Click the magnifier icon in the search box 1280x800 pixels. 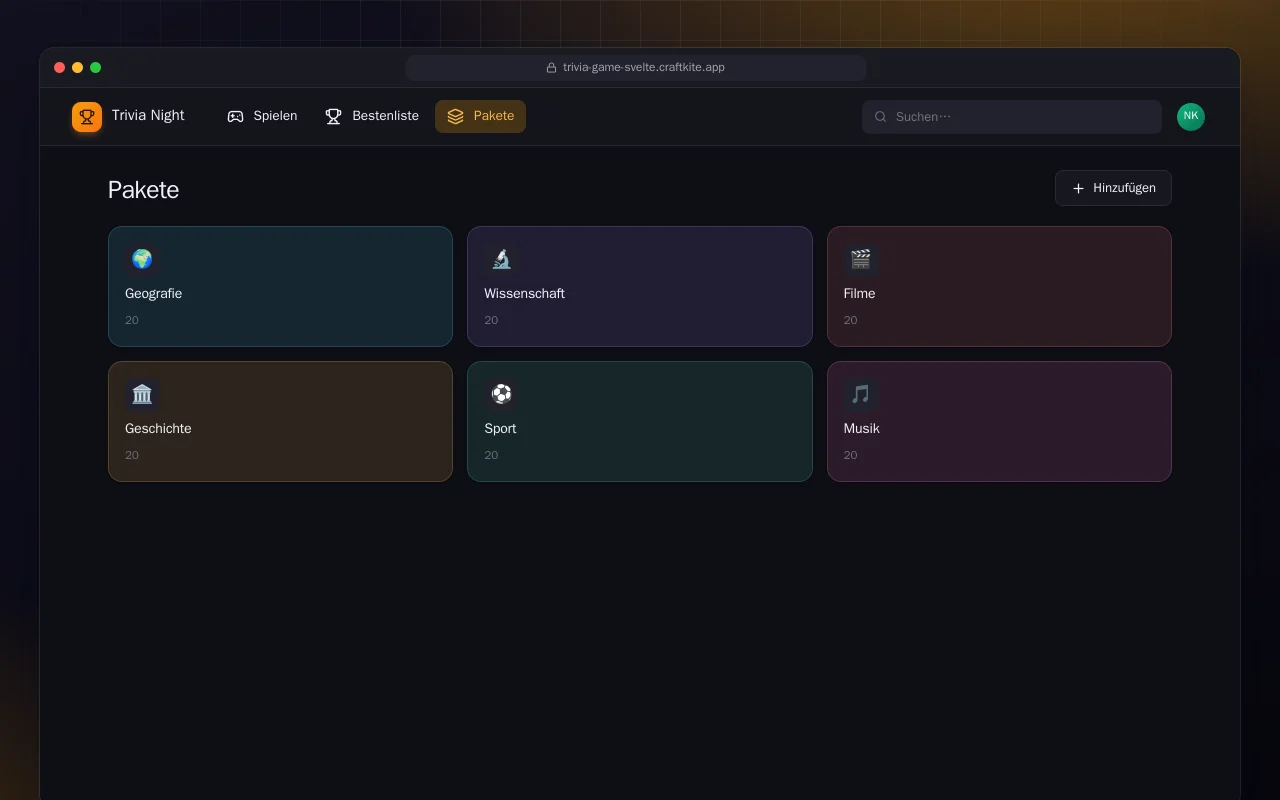tap(881, 117)
